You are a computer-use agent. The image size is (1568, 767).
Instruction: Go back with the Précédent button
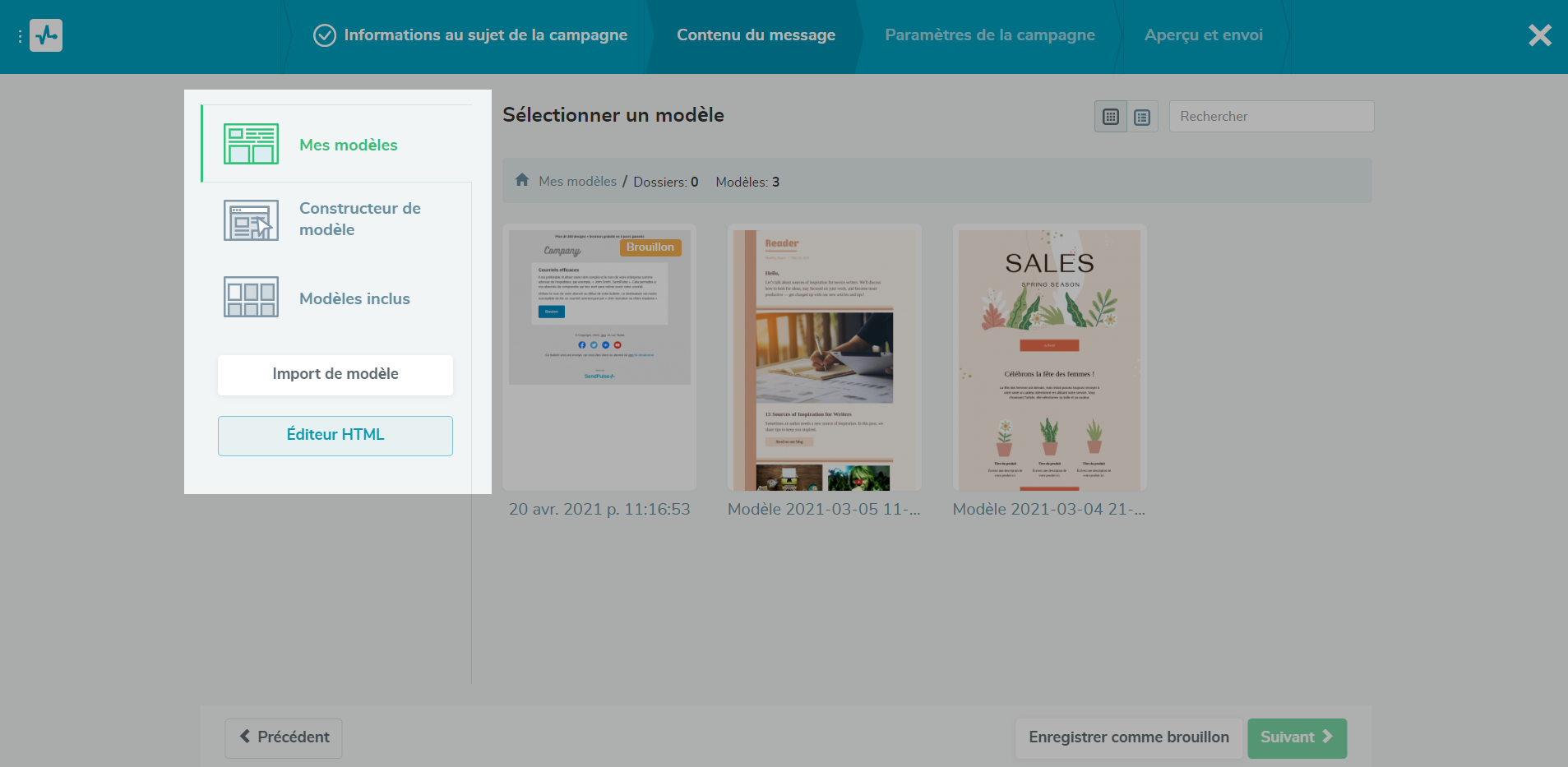tap(283, 737)
